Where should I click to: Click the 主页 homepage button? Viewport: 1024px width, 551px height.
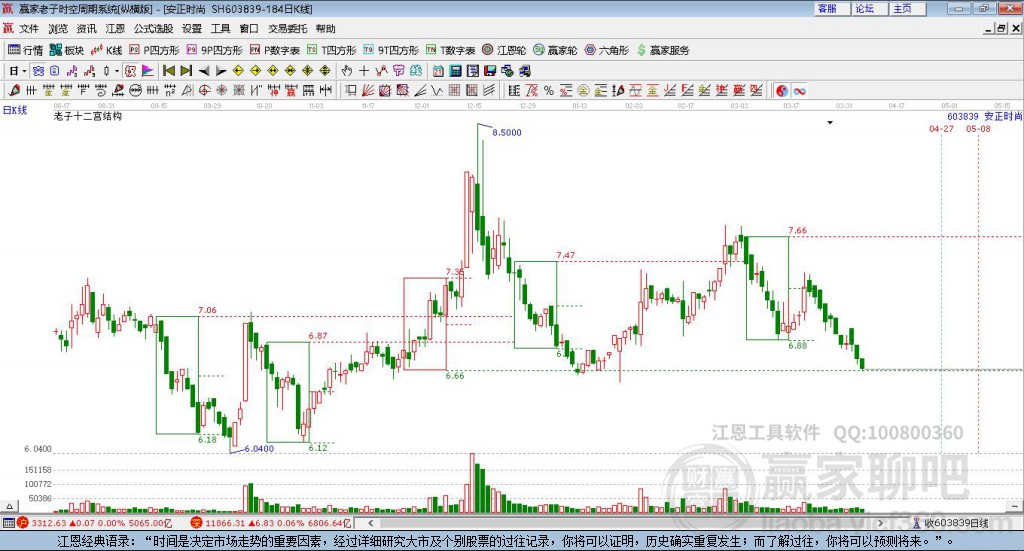pyautogui.click(x=908, y=8)
